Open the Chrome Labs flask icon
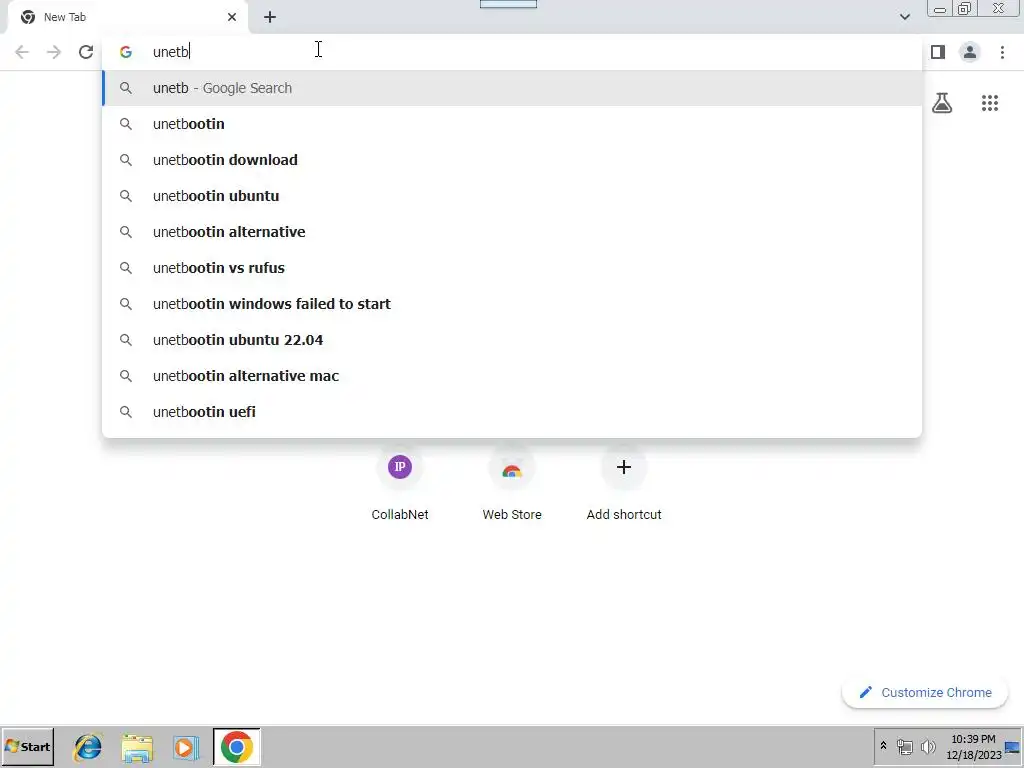 click(942, 103)
